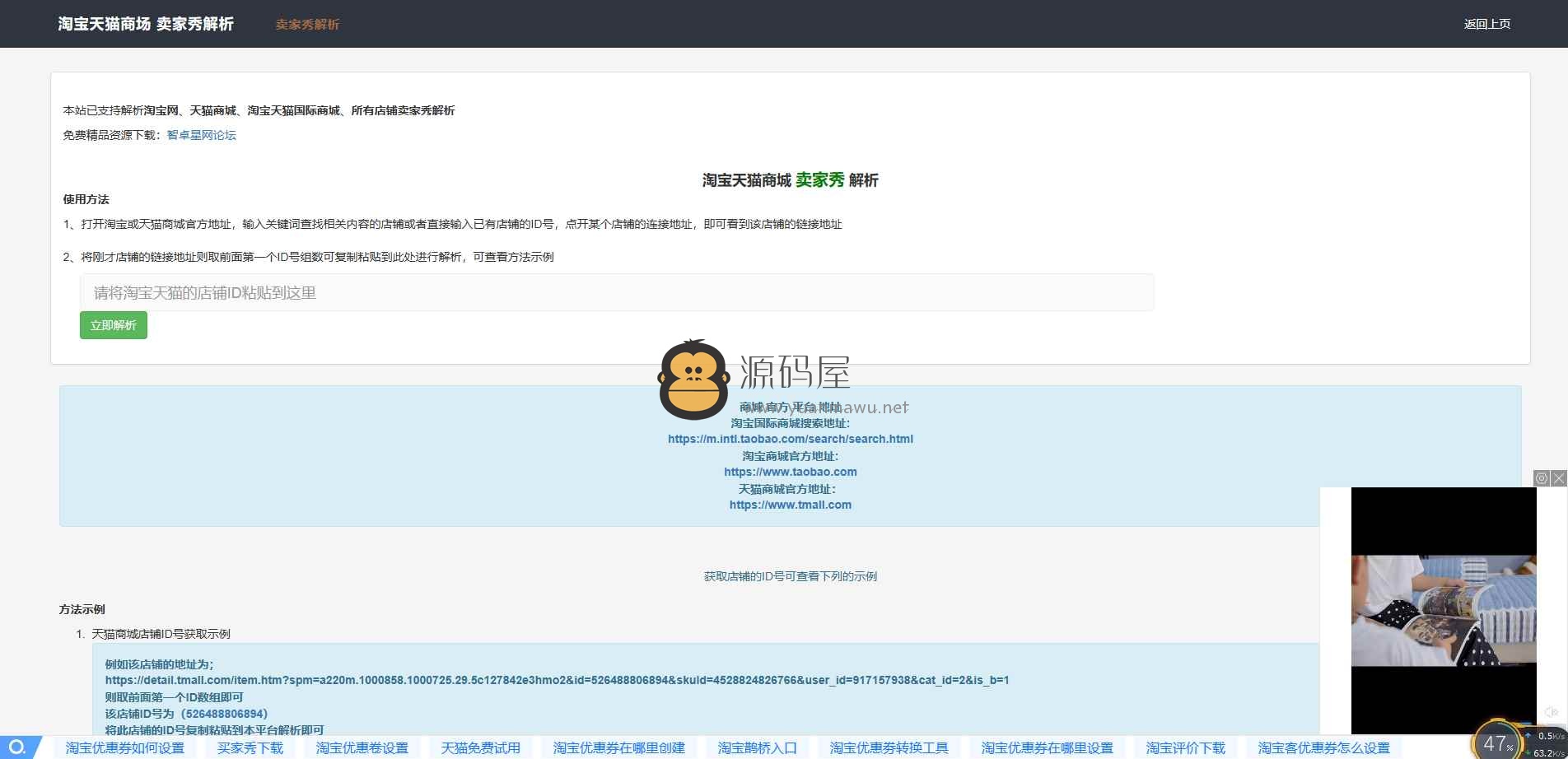Click the 淘宝天猫商场 卖家秀解析 site title
1568x759 pixels.
146,24
